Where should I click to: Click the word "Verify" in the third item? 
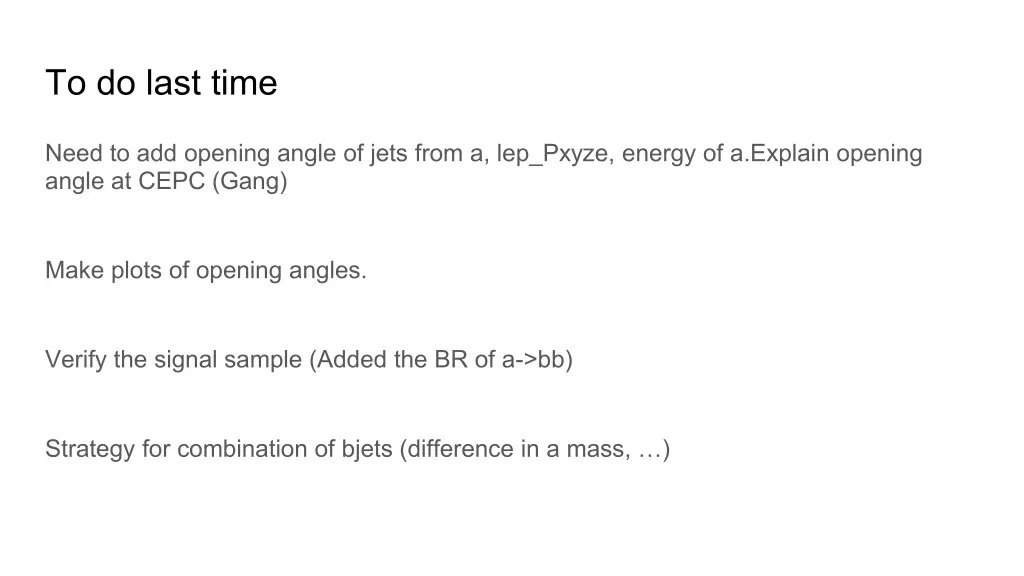(75, 360)
